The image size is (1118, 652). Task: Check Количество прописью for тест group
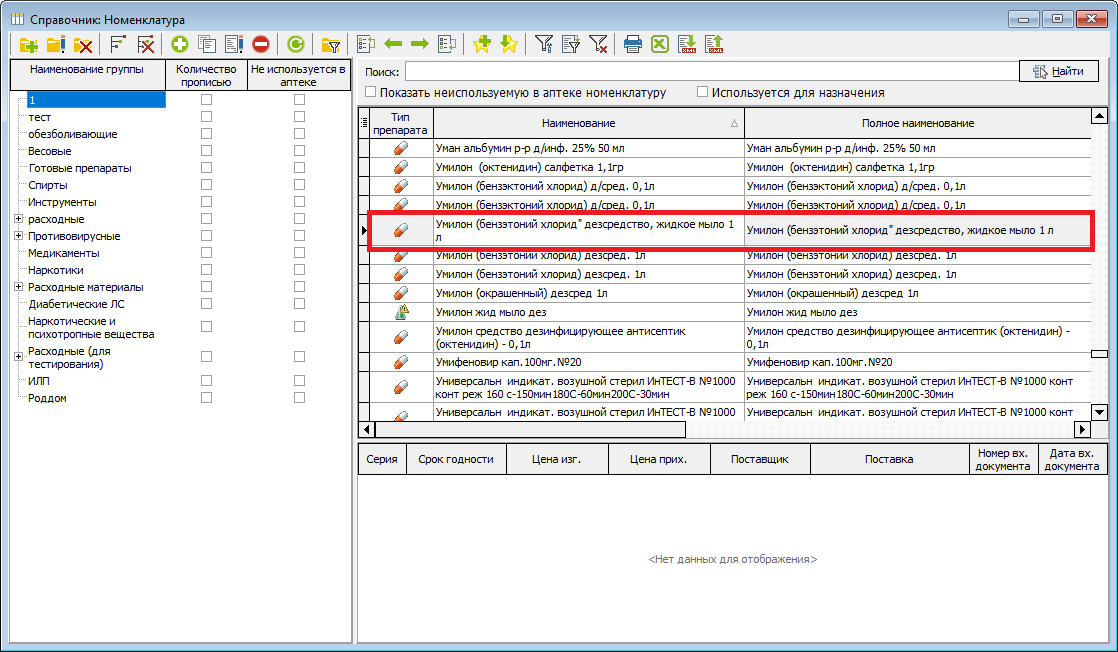coord(206,116)
